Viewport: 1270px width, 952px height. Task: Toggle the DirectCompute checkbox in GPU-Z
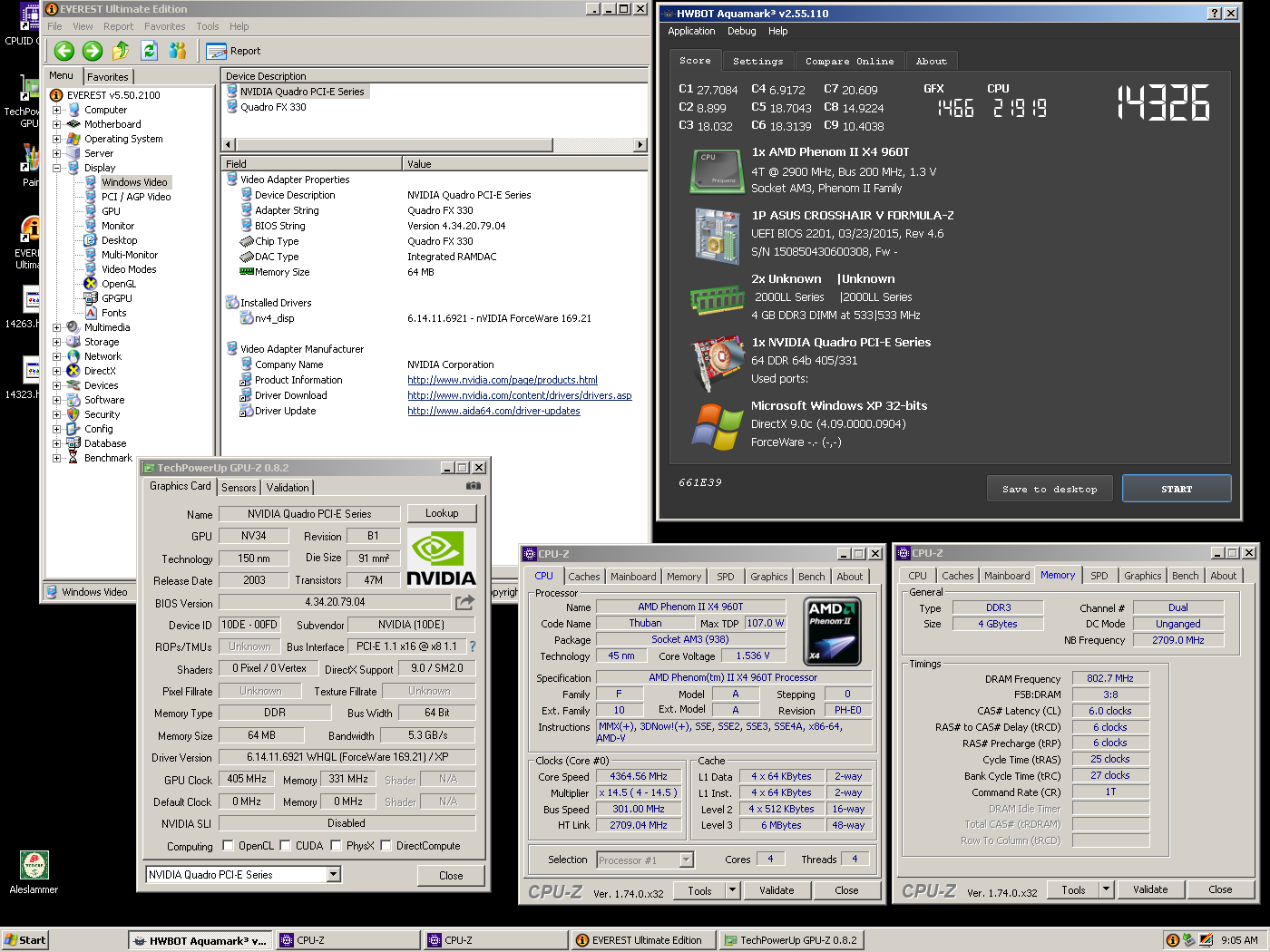386,846
